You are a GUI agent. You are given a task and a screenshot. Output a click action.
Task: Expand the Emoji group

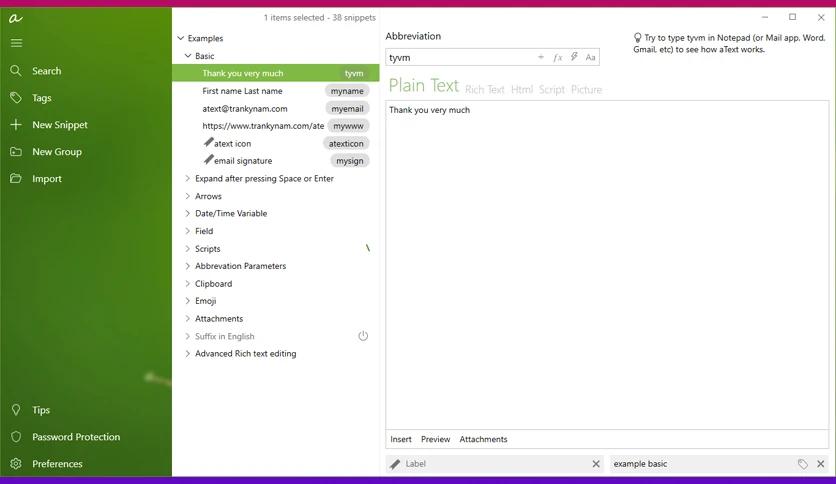coord(188,301)
